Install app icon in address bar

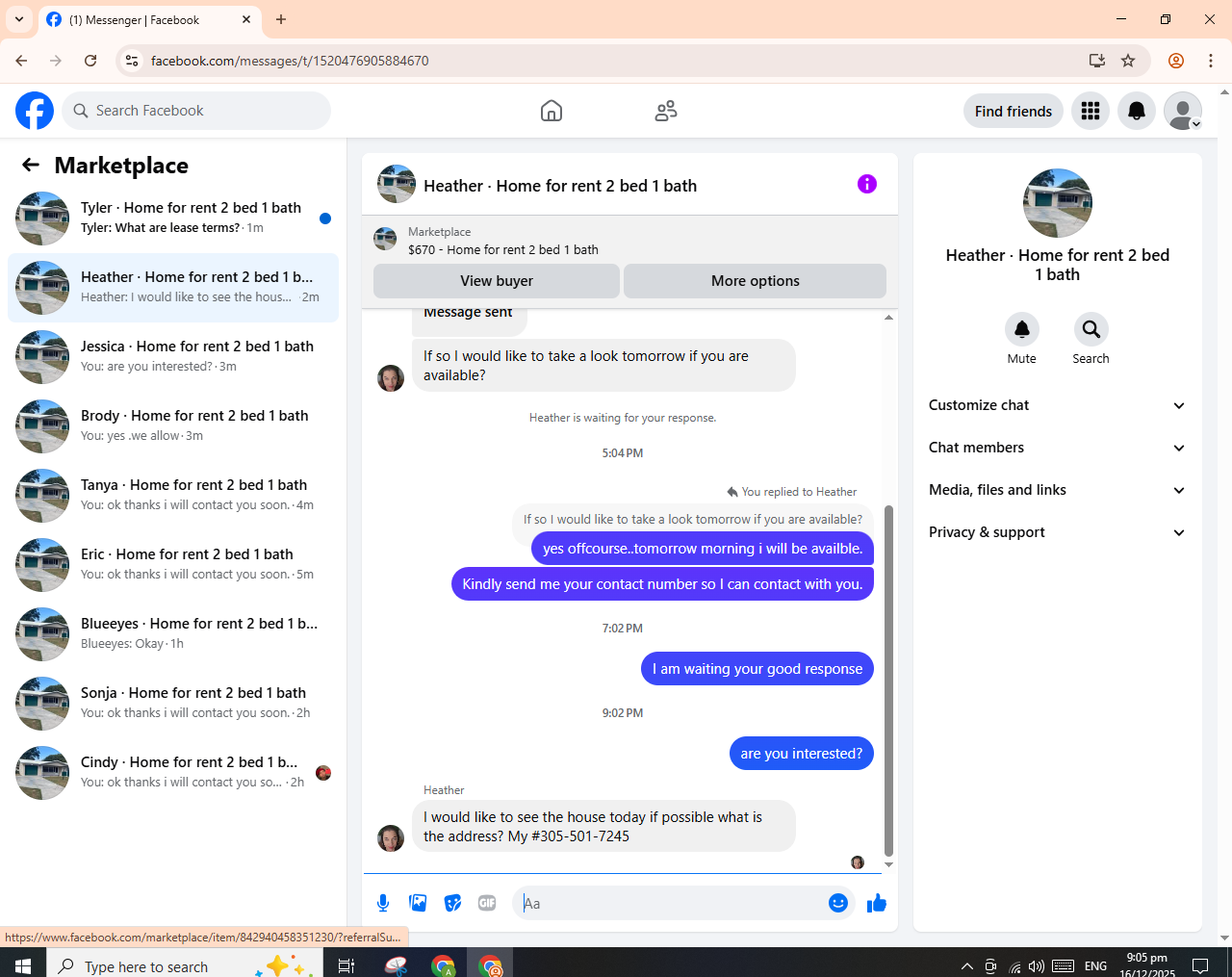coord(1097,61)
